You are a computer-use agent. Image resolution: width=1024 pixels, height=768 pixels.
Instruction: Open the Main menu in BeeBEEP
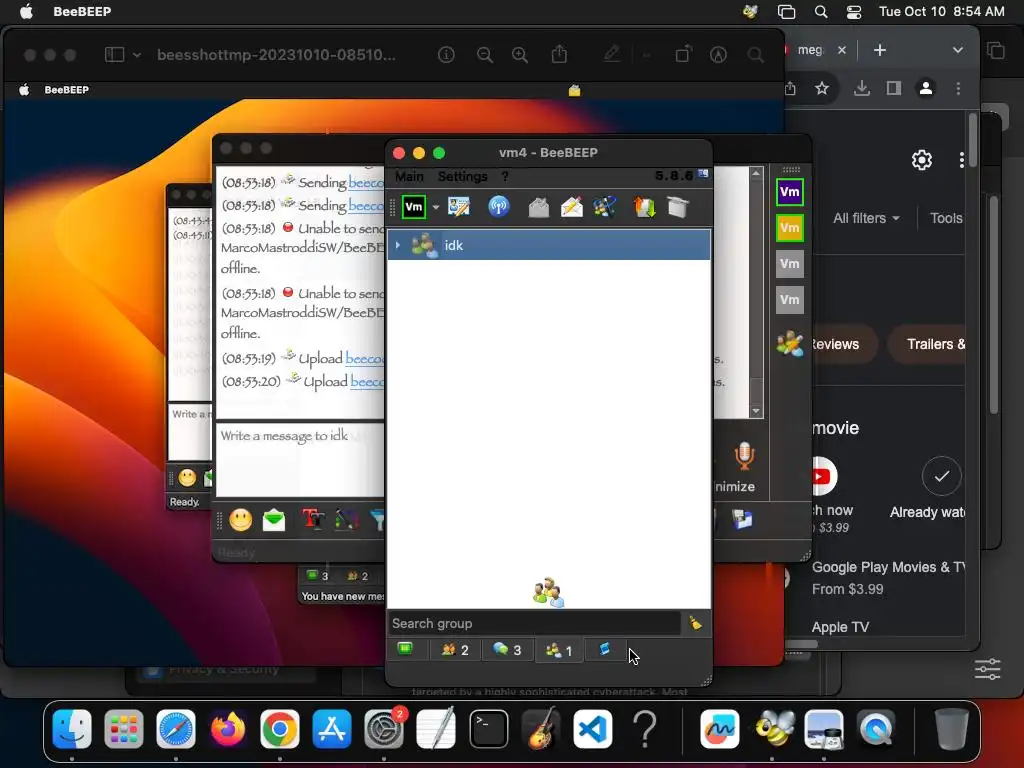[409, 176]
